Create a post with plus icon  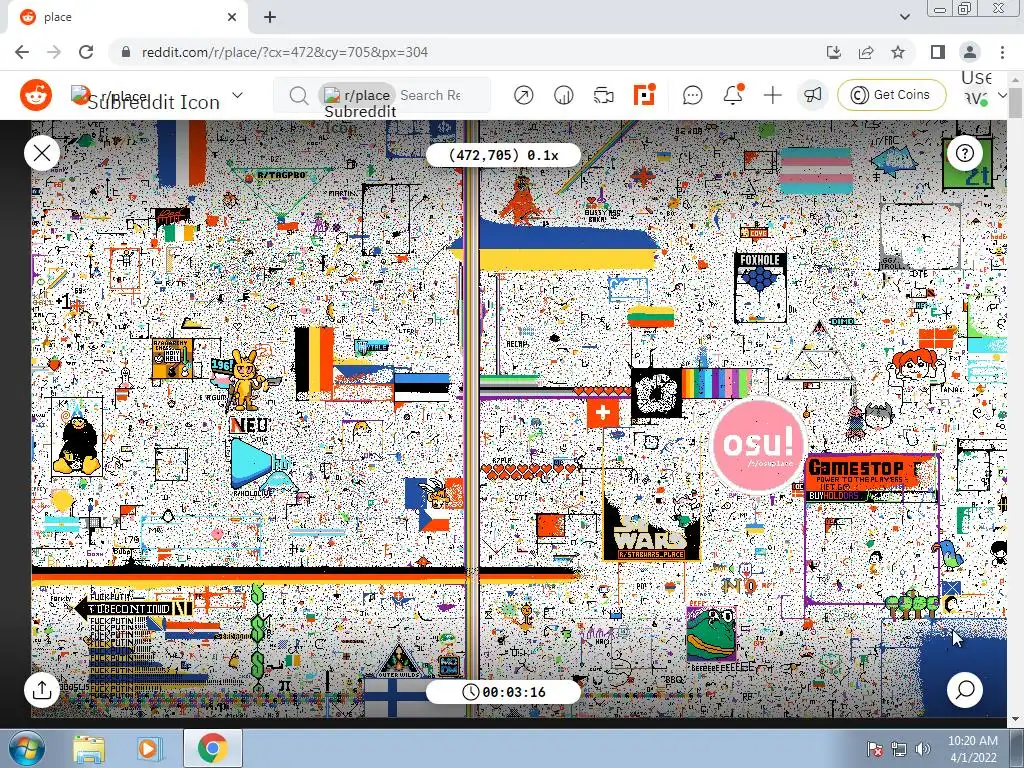(x=773, y=95)
